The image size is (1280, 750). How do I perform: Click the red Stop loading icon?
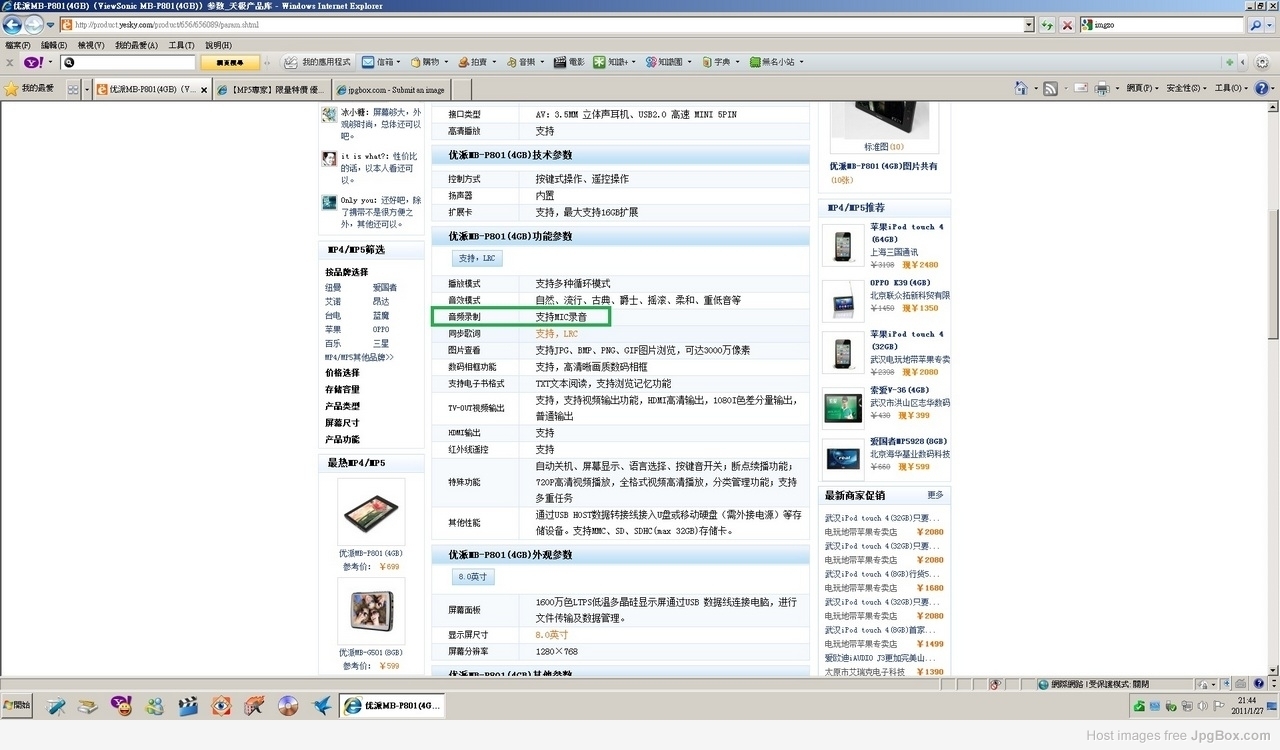1067,25
